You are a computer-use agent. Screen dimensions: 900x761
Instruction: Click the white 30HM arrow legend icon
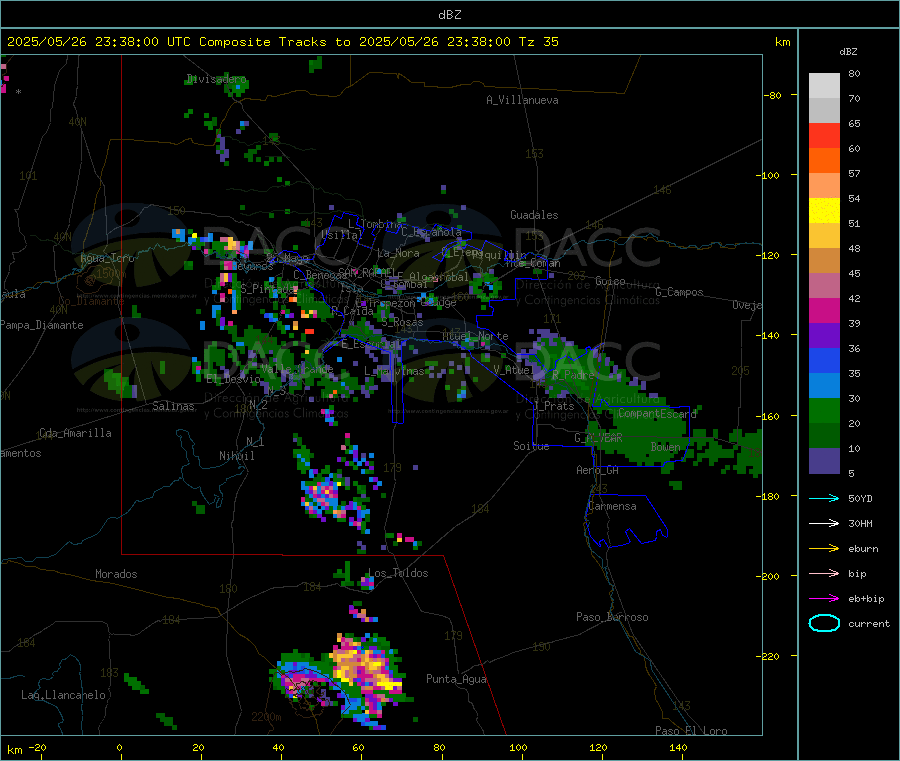point(824,523)
